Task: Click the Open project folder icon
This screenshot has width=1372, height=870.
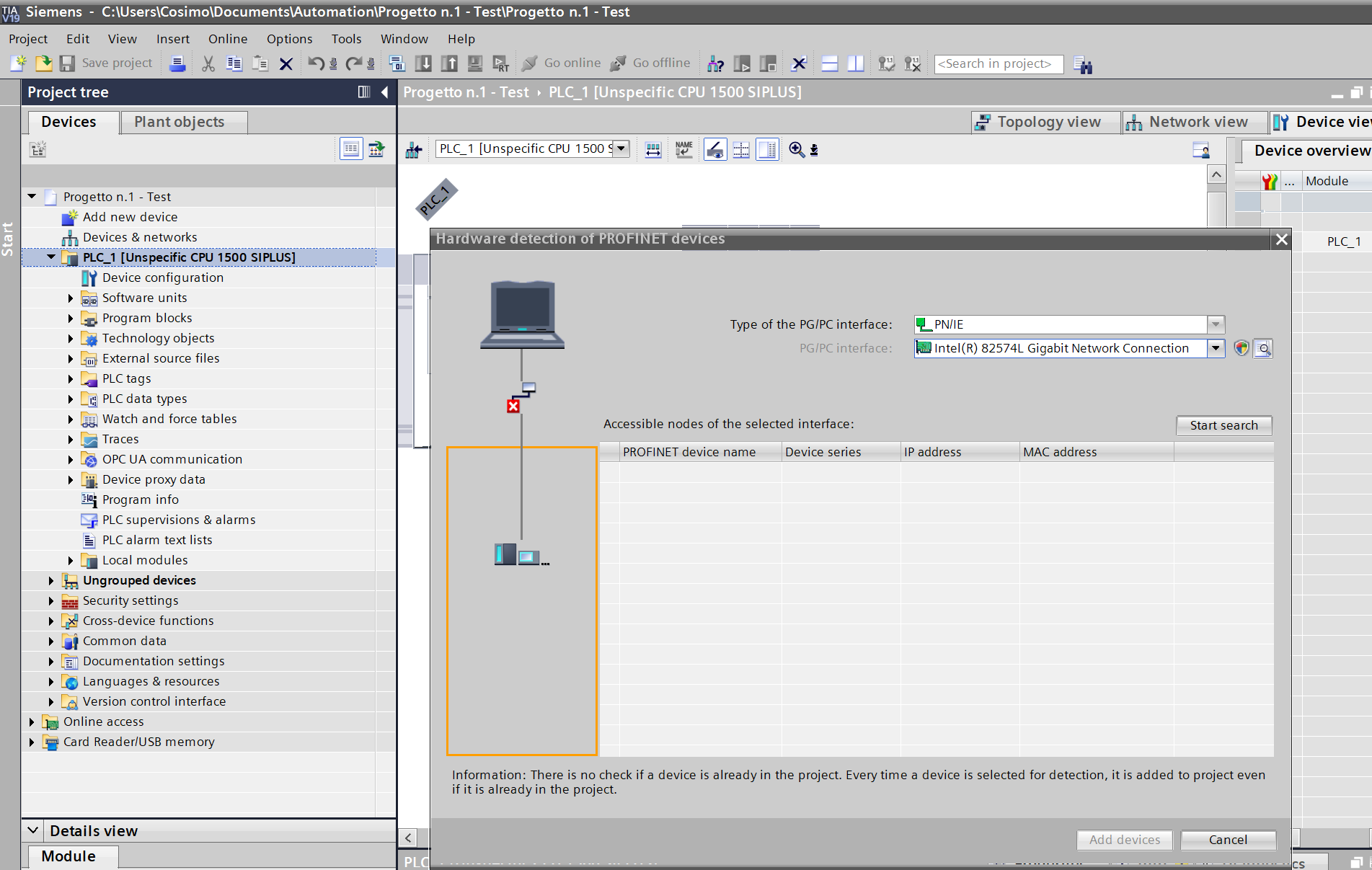Action: point(43,64)
